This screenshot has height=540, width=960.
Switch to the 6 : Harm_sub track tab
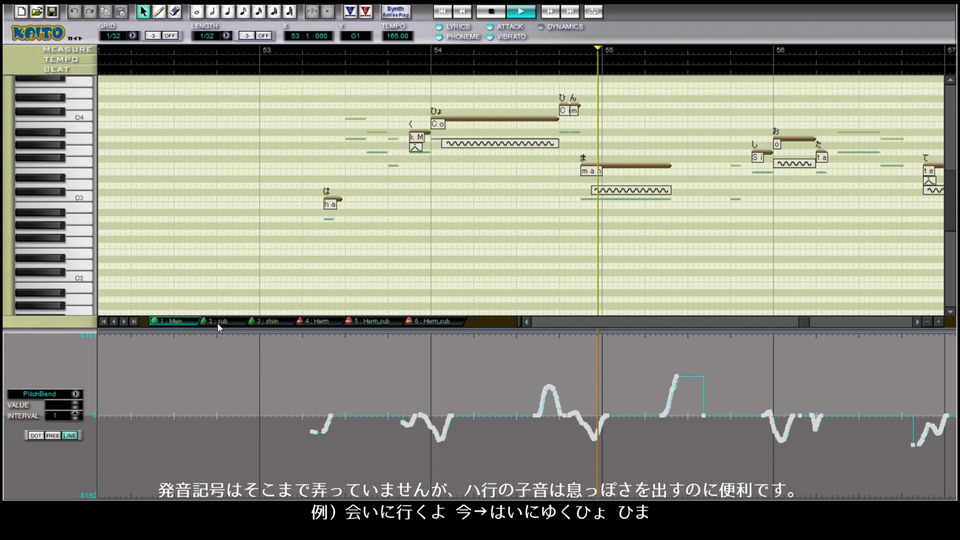(x=433, y=321)
